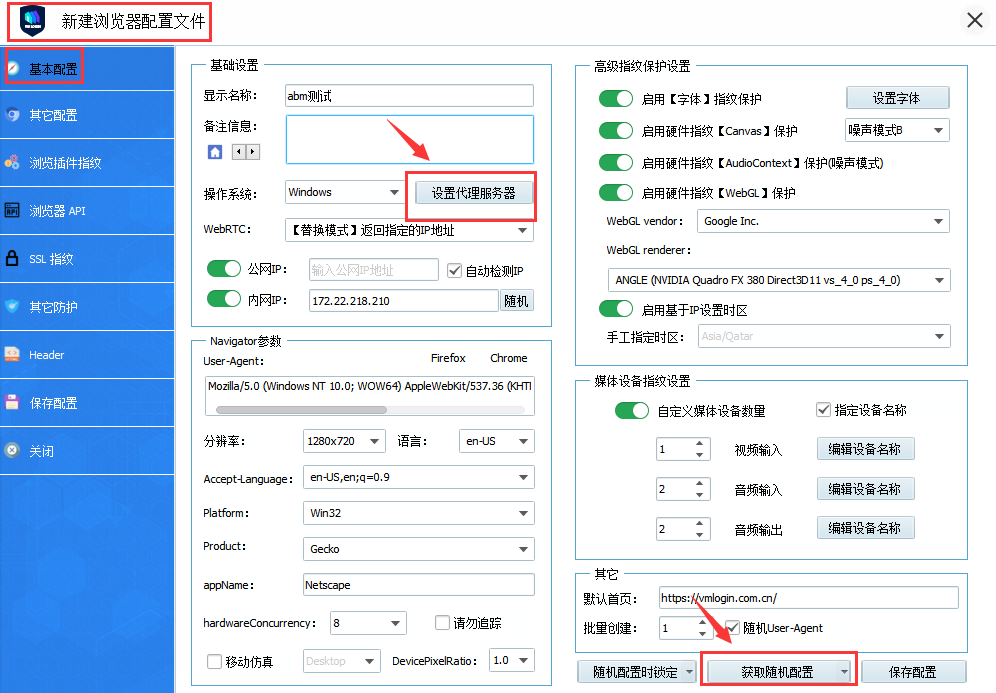
Task: Click the 保存配置 sidebar icon
Action: point(12,403)
